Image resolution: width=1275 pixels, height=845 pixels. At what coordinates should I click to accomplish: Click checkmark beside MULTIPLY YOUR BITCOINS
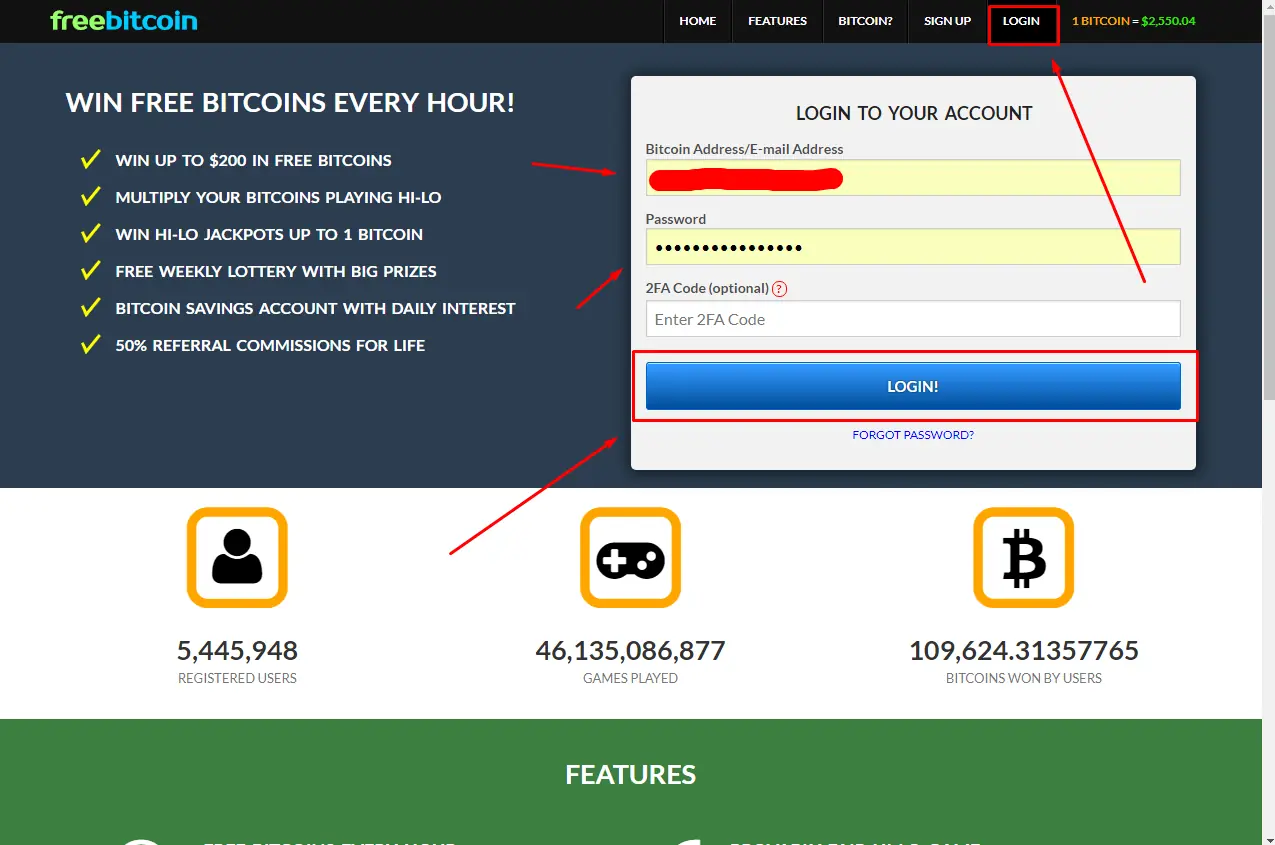(x=91, y=196)
